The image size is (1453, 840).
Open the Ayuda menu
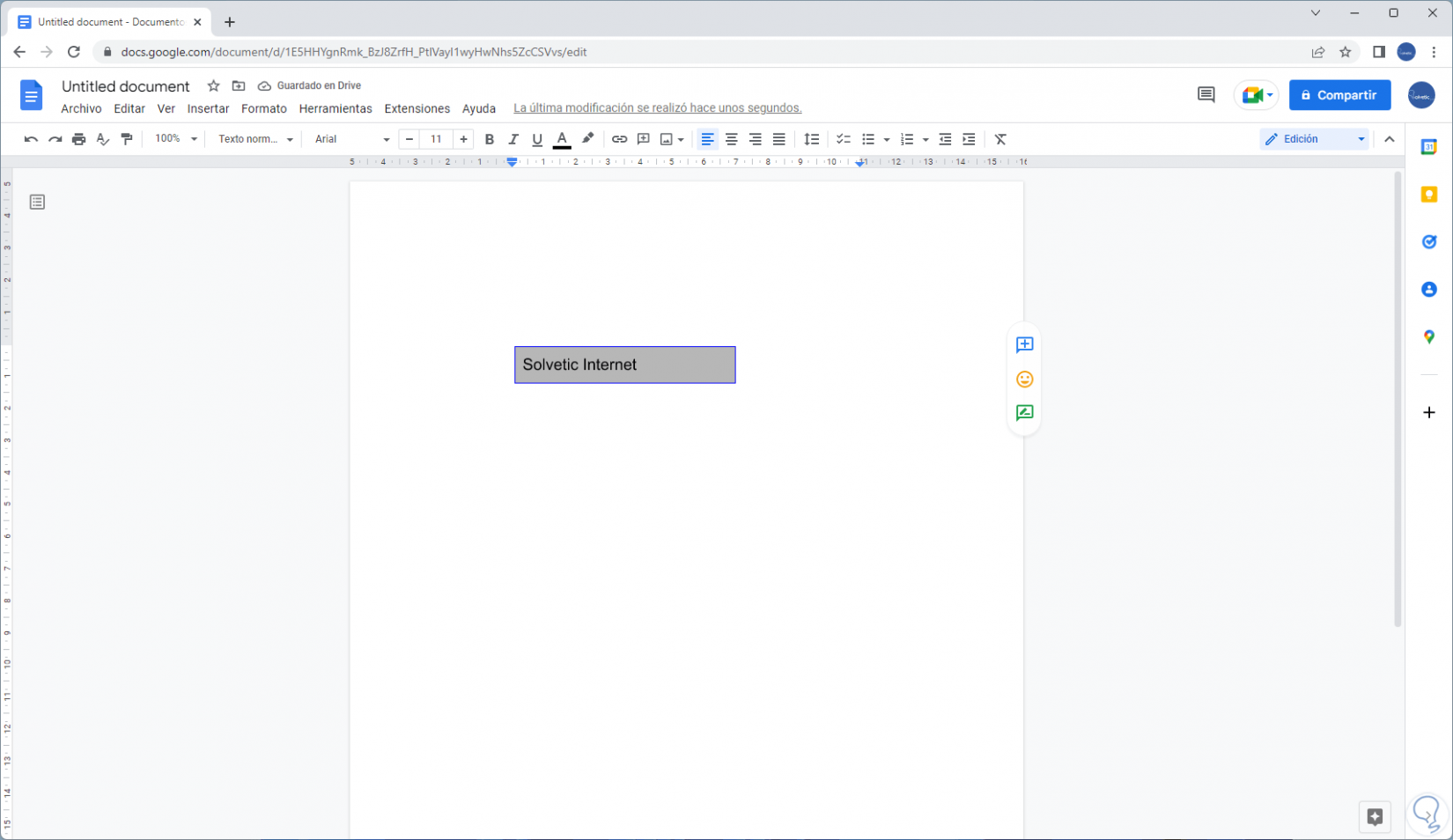point(479,108)
